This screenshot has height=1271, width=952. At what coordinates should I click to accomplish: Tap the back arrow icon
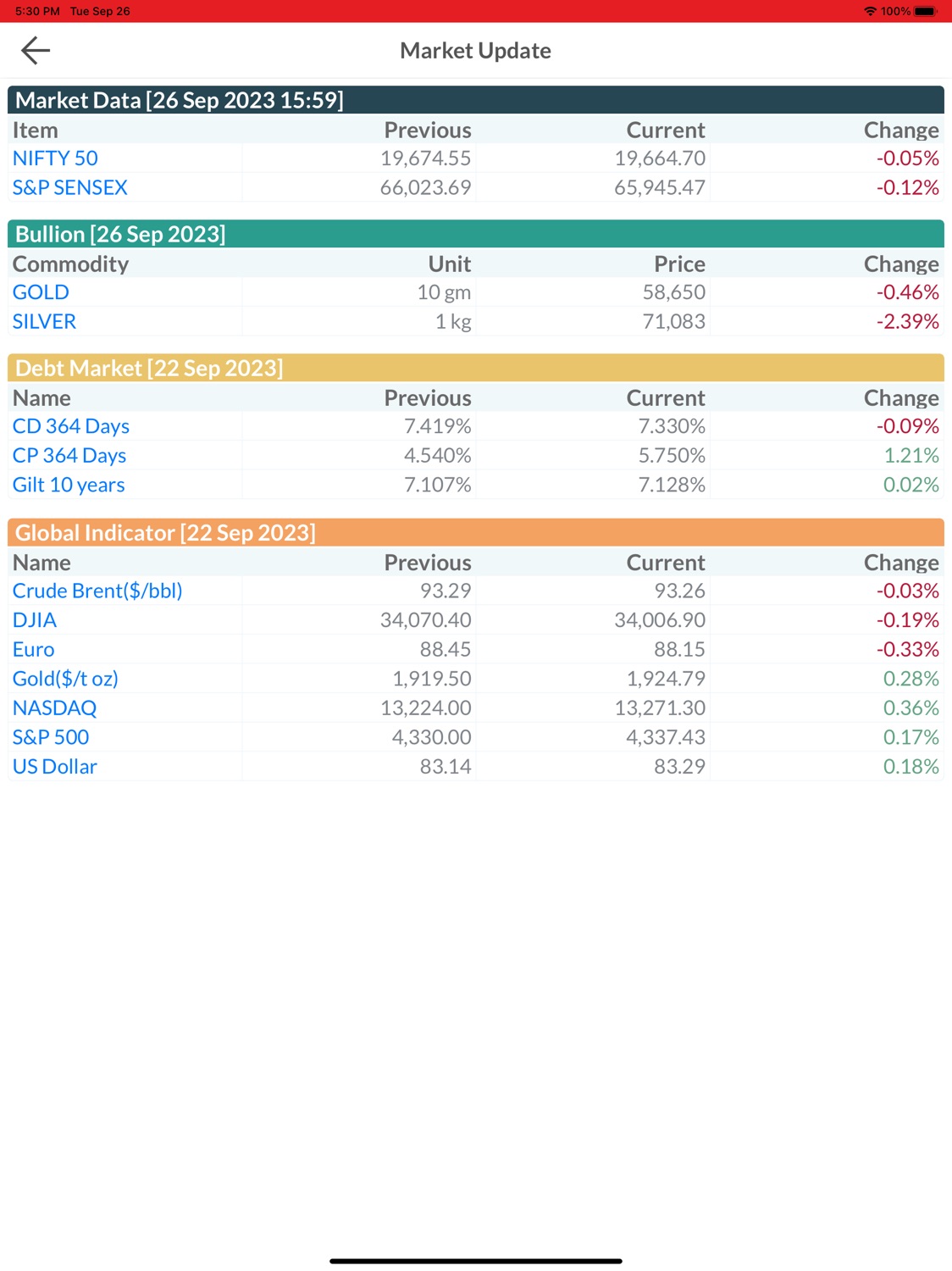(36, 50)
